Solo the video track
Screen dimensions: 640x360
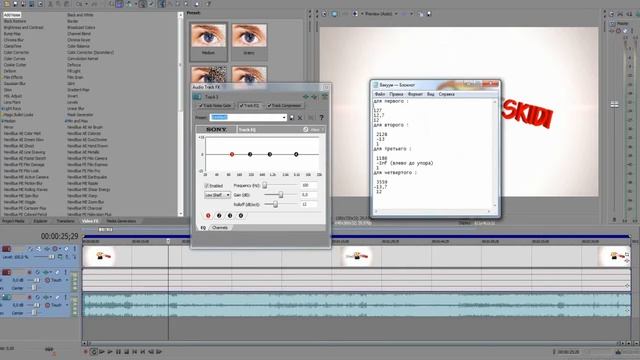point(75,249)
